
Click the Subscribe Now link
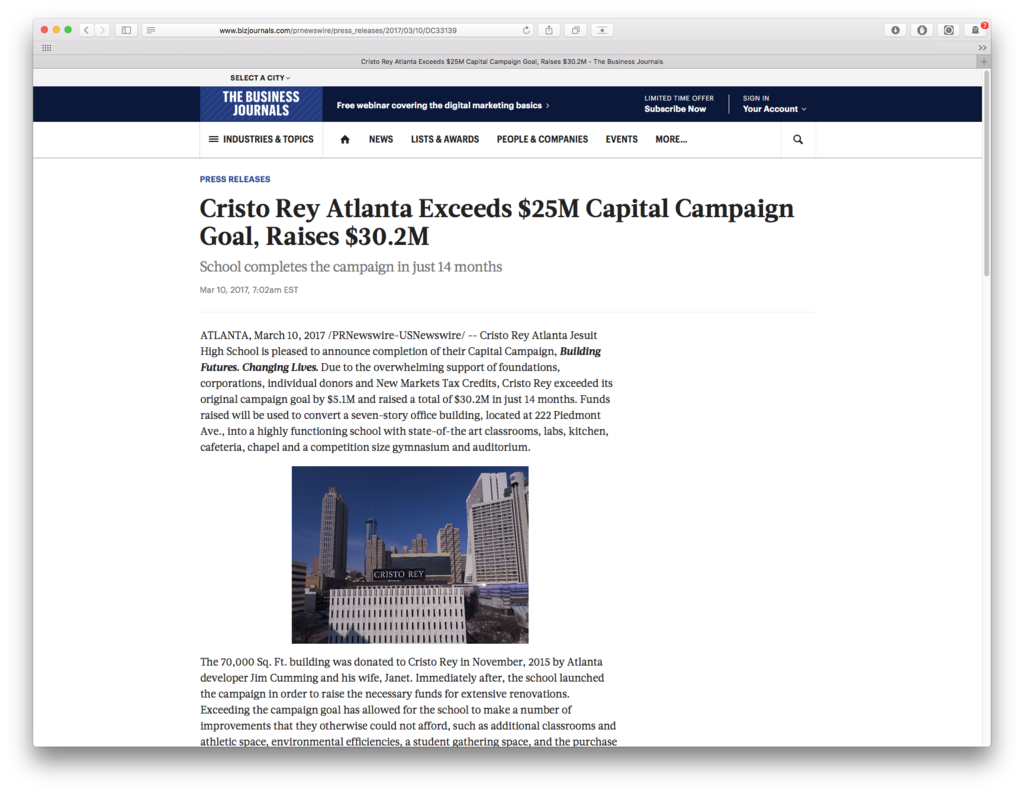click(675, 109)
